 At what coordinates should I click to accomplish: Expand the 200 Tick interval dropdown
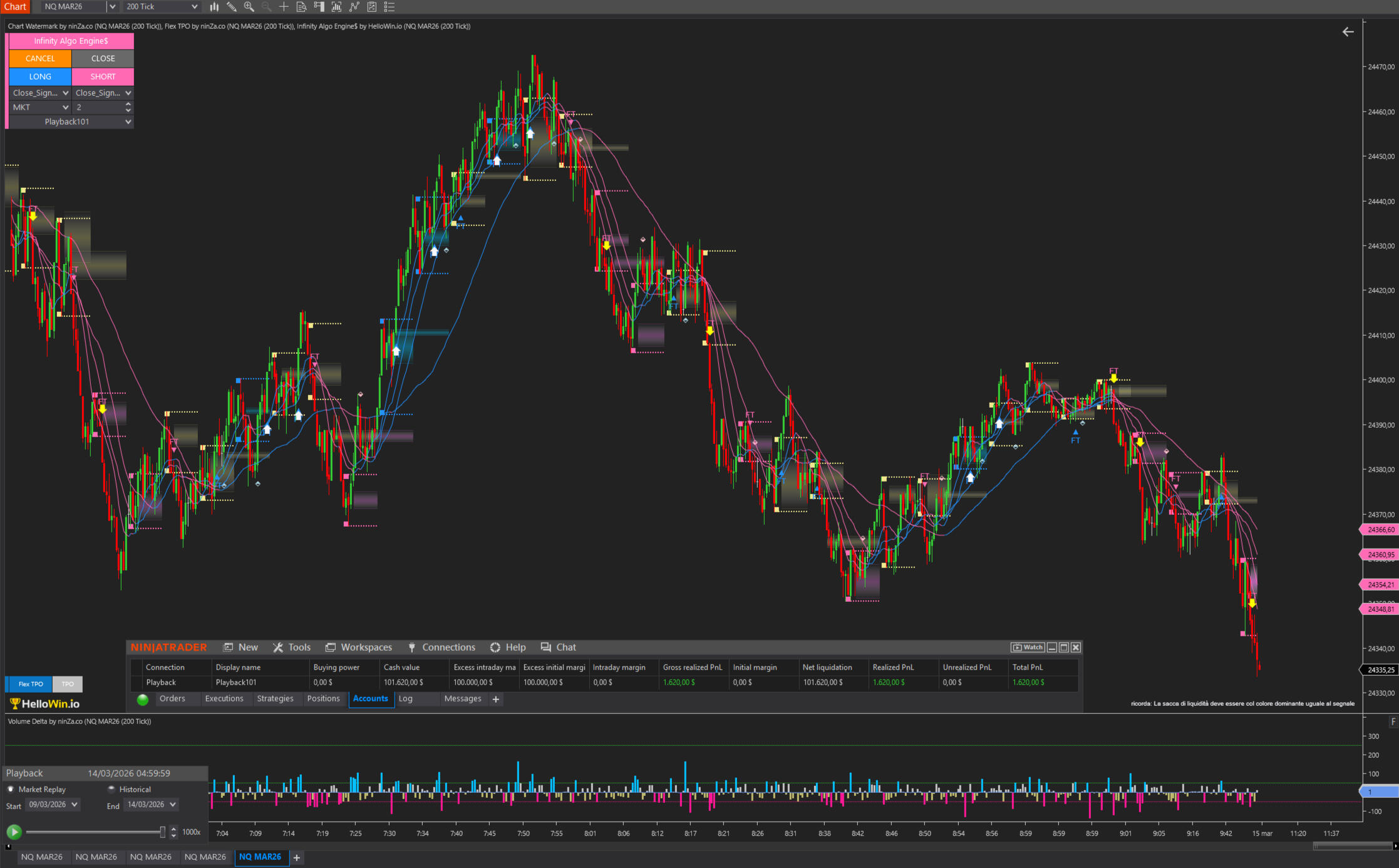[194, 7]
